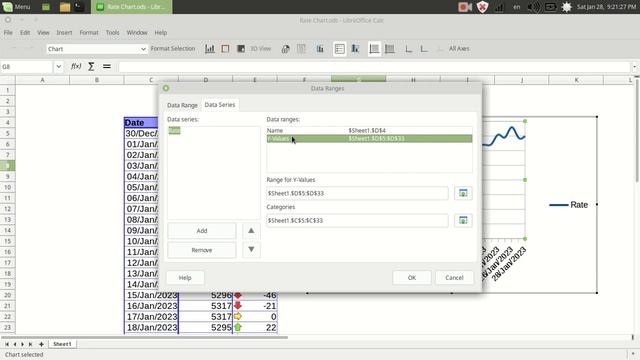The image size is (640, 360).
Task: Click the Rate legend entry in chart
Action: coord(569,205)
